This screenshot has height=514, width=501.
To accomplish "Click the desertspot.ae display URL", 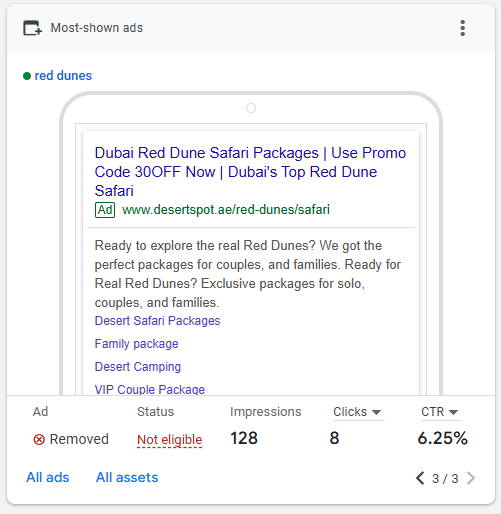I will pyautogui.click(x=226, y=210).
